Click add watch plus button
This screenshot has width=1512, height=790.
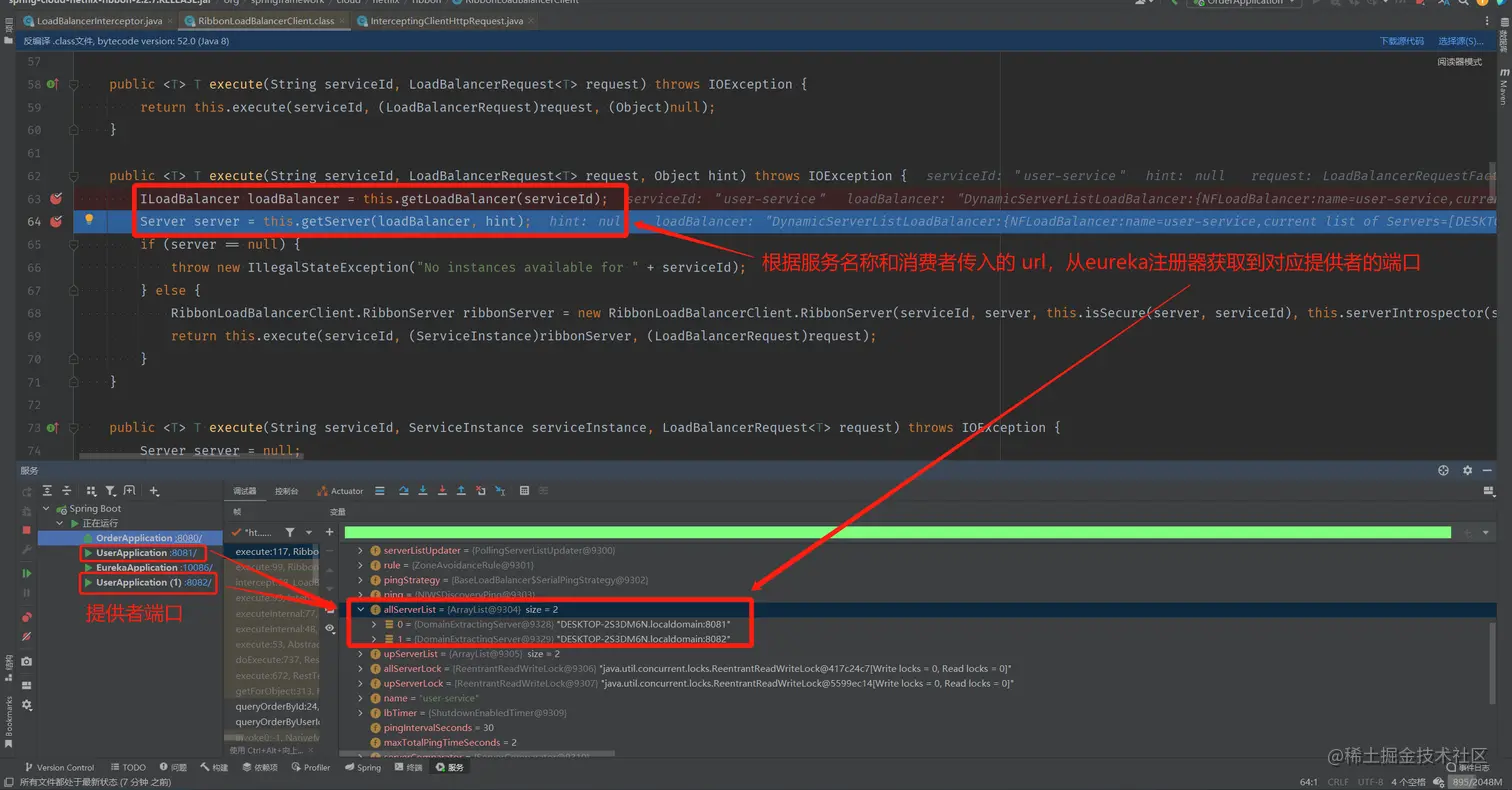tap(329, 532)
